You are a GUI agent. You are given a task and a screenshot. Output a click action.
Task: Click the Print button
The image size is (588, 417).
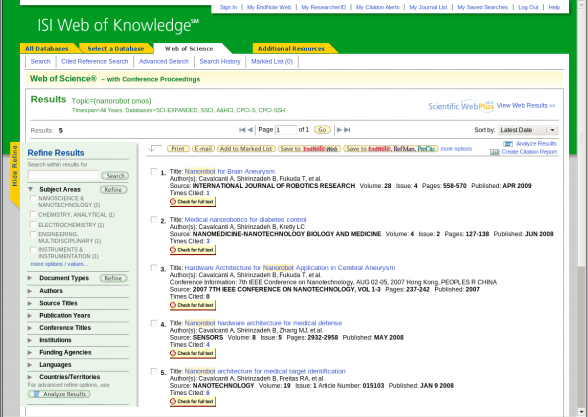coord(178,149)
